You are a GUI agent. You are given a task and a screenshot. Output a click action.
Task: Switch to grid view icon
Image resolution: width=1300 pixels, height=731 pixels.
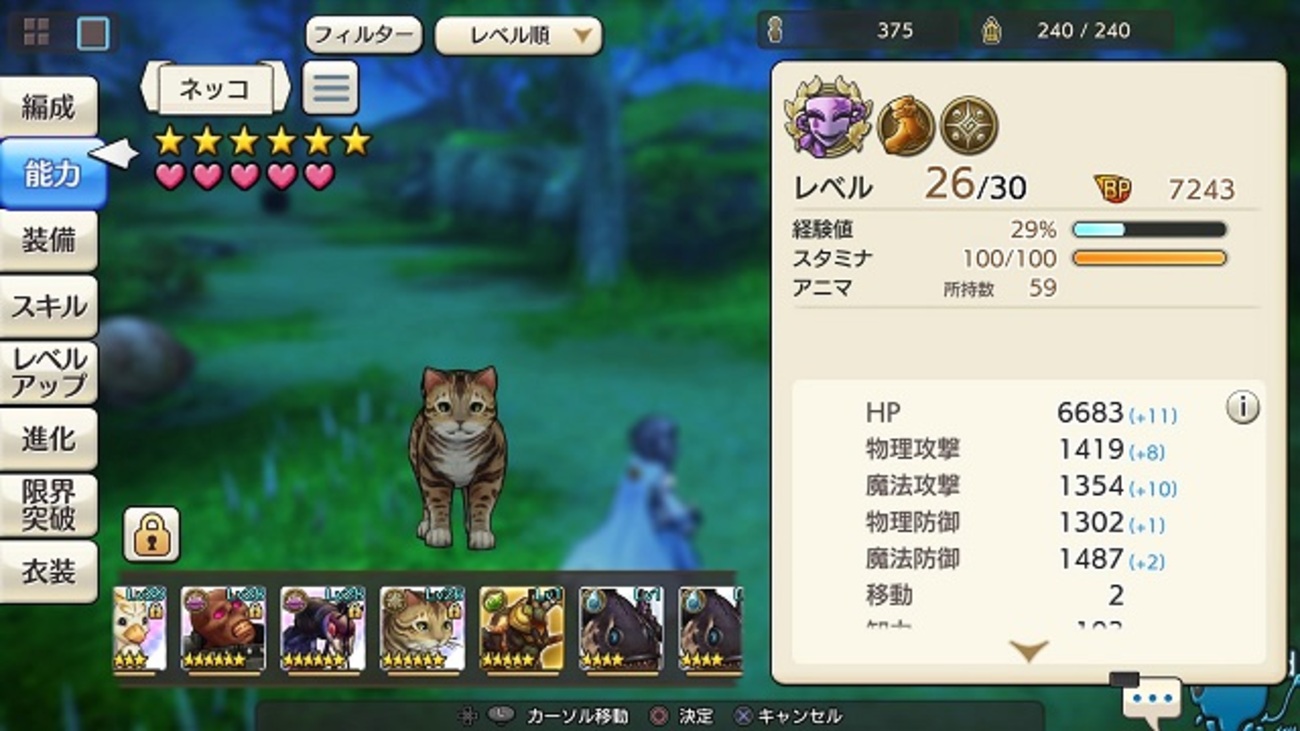coord(36,33)
